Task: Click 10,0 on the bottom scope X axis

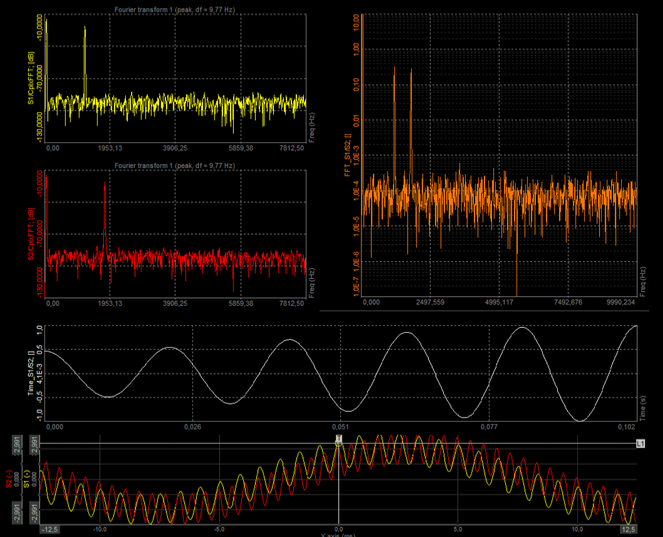Action: click(577, 529)
